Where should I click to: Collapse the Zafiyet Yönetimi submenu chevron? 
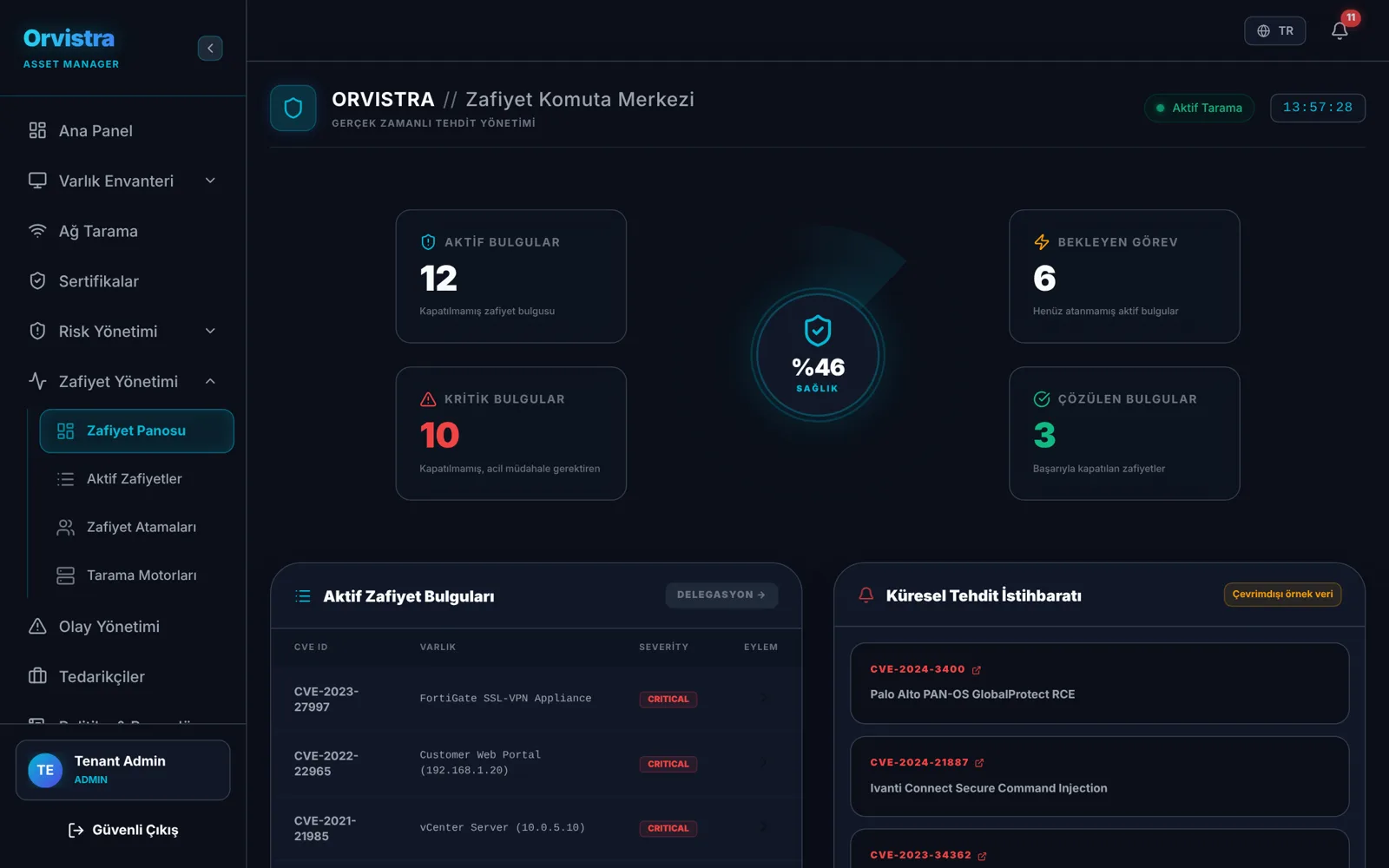tap(210, 381)
